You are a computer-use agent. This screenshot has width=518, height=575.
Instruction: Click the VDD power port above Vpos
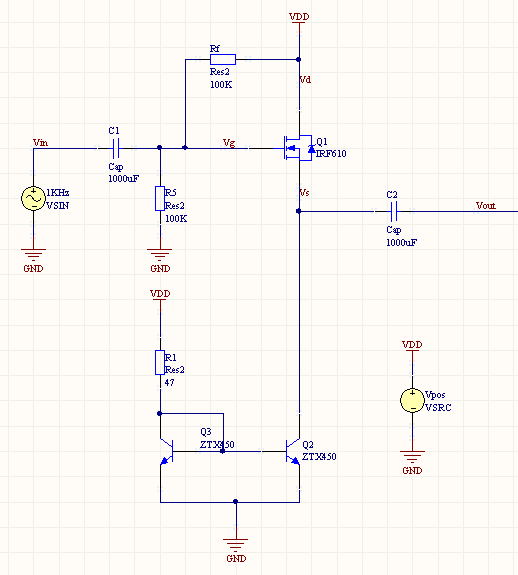412,346
